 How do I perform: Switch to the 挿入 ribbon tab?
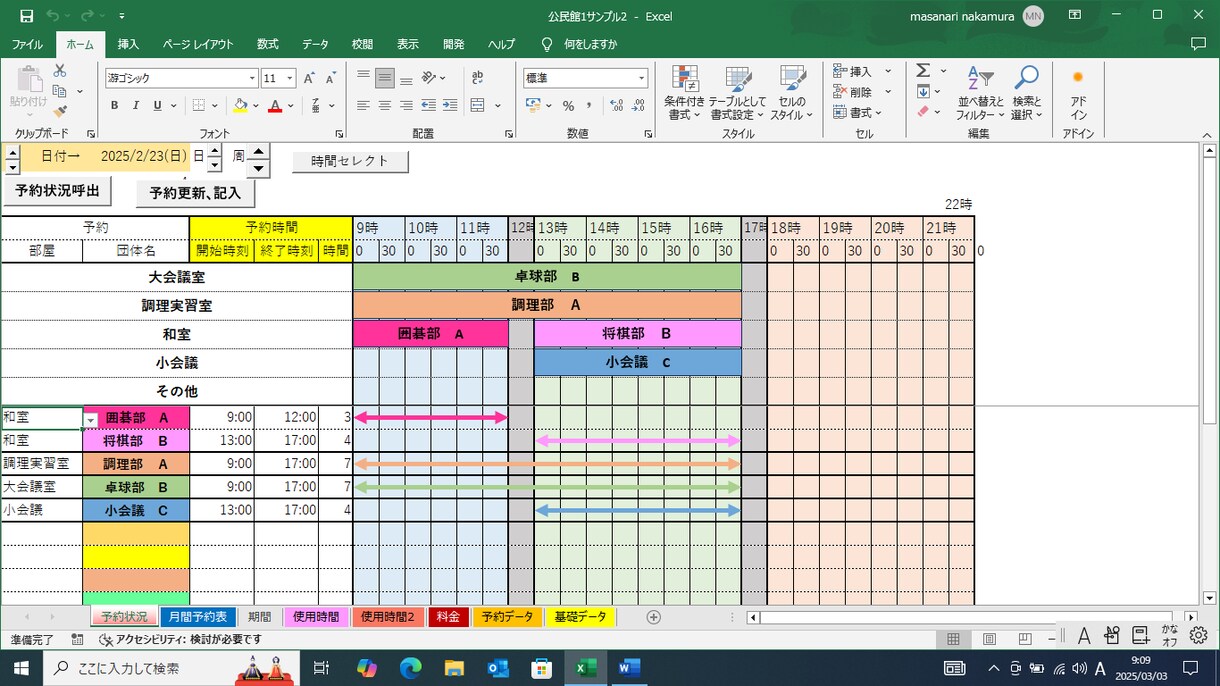point(128,44)
